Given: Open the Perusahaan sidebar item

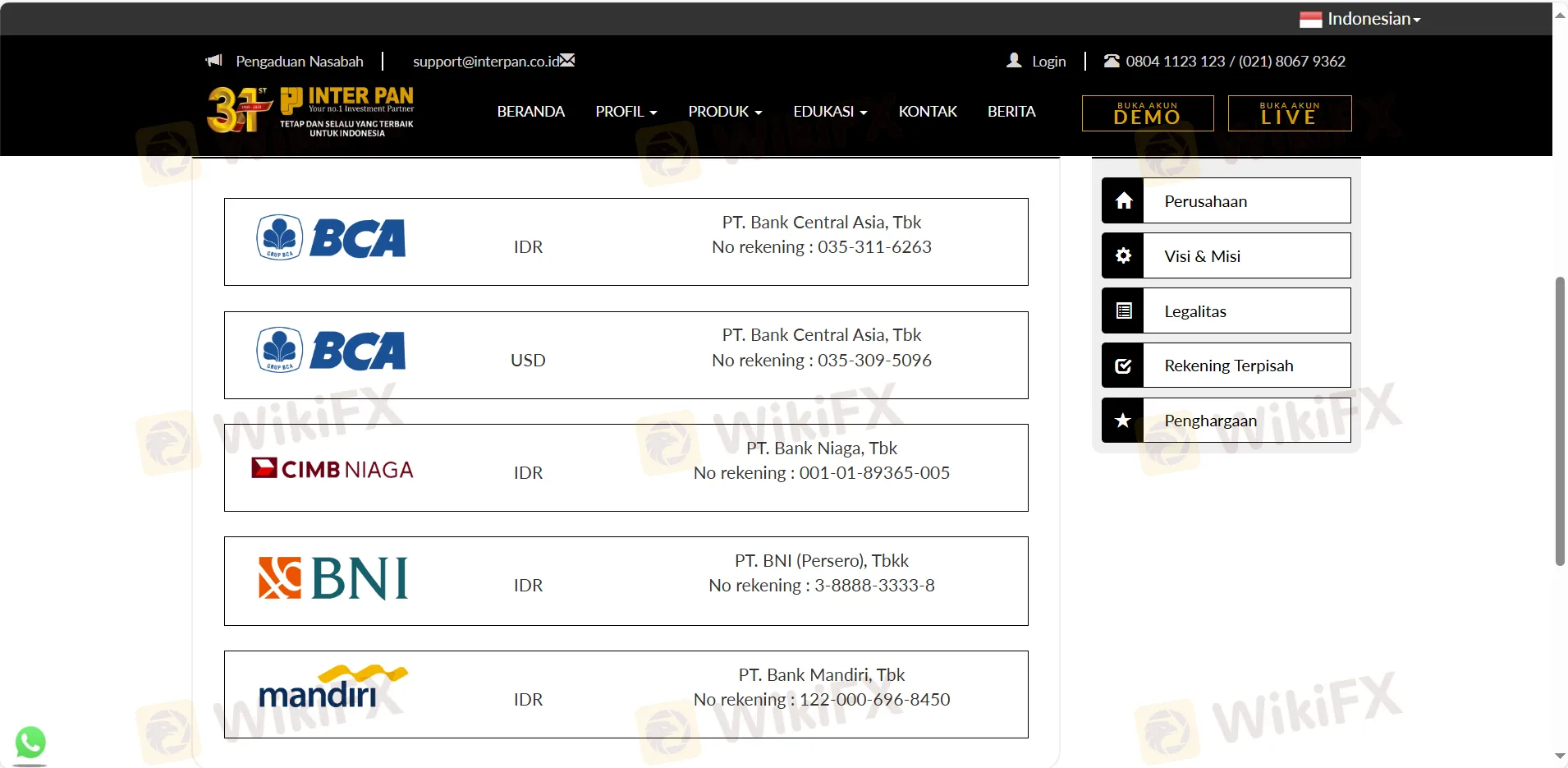Looking at the screenshot, I should (1226, 200).
